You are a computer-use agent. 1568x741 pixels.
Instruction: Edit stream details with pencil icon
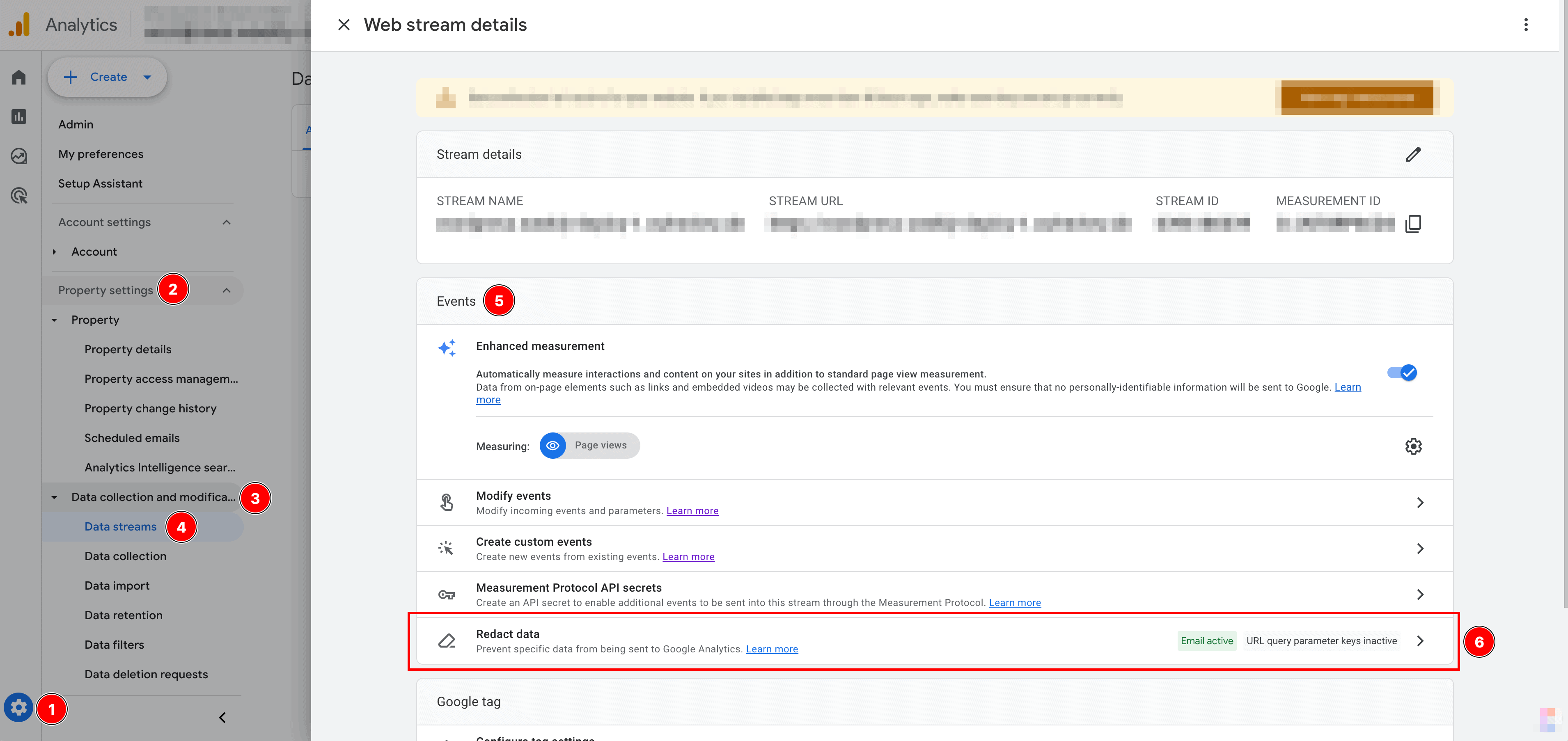click(x=1413, y=155)
